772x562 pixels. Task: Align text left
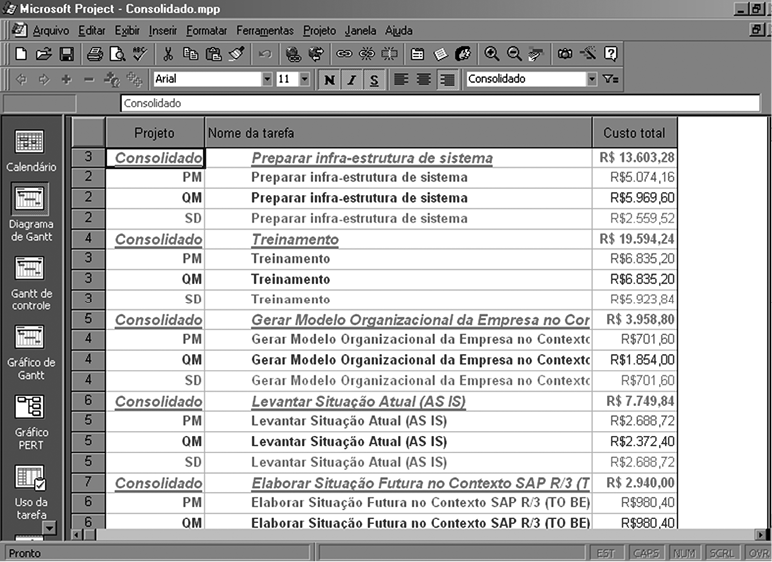coord(401,80)
